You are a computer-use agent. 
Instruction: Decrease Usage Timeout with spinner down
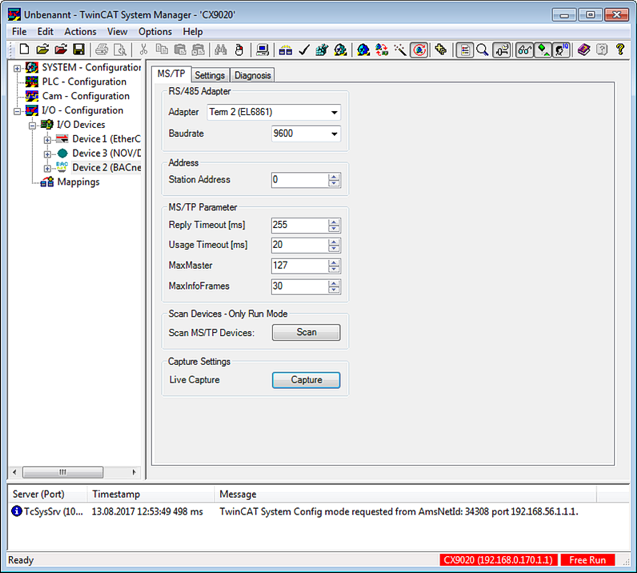[x=334, y=249]
